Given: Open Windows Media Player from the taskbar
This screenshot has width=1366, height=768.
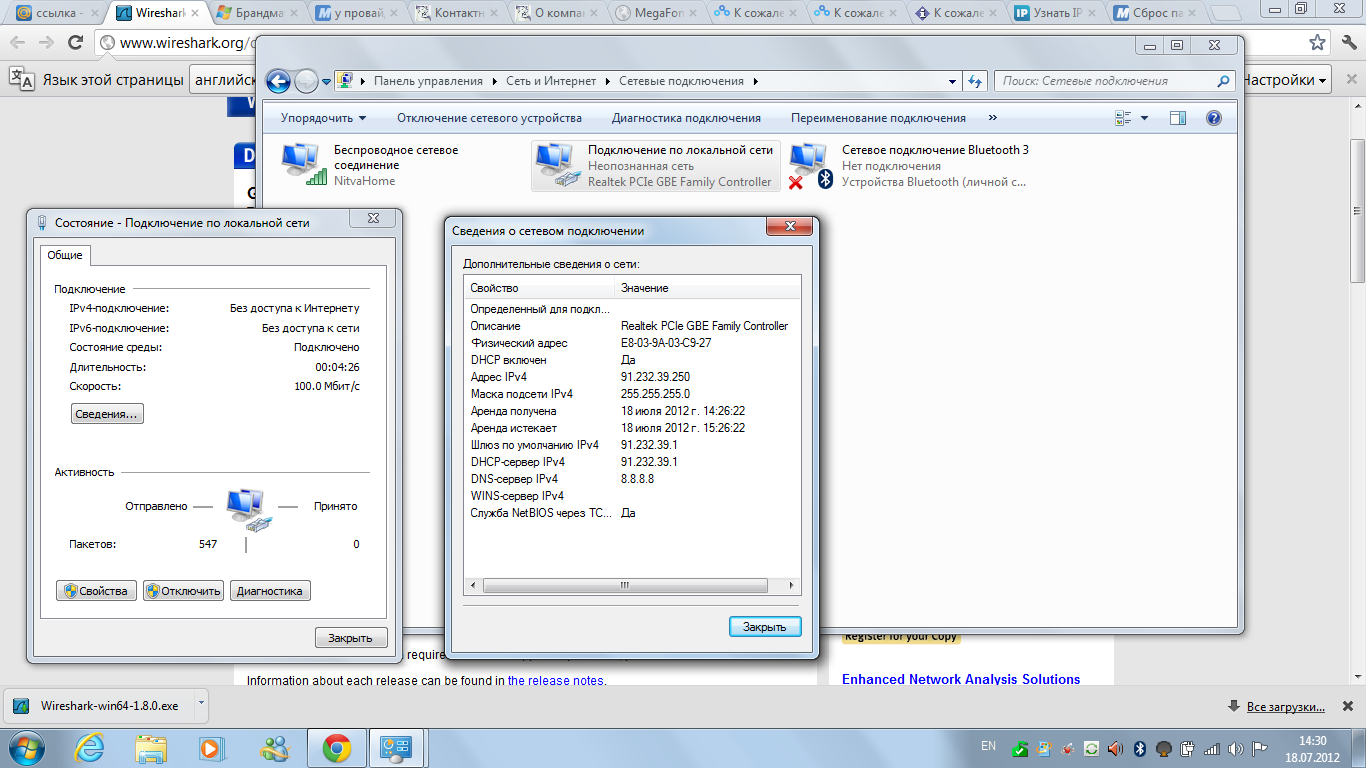Looking at the screenshot, I should click(211, 747).
